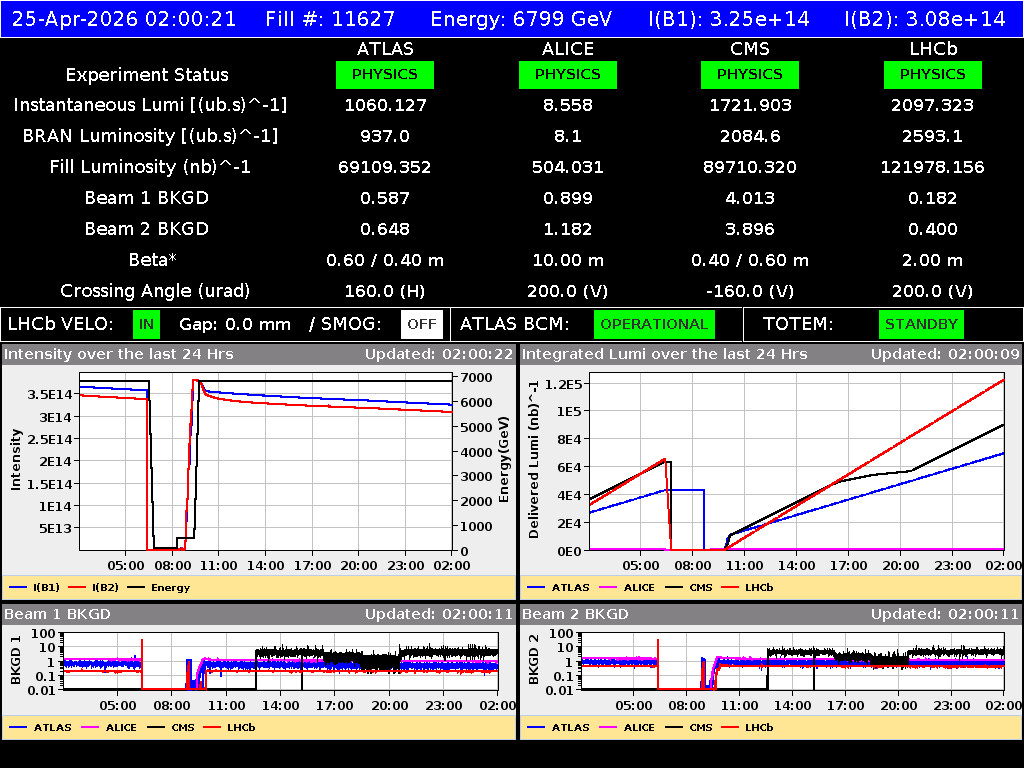Click LHCb legend in Integrated Lumi chart
Viewport: 1024px width, 768px height.
[x=747, y=587]
